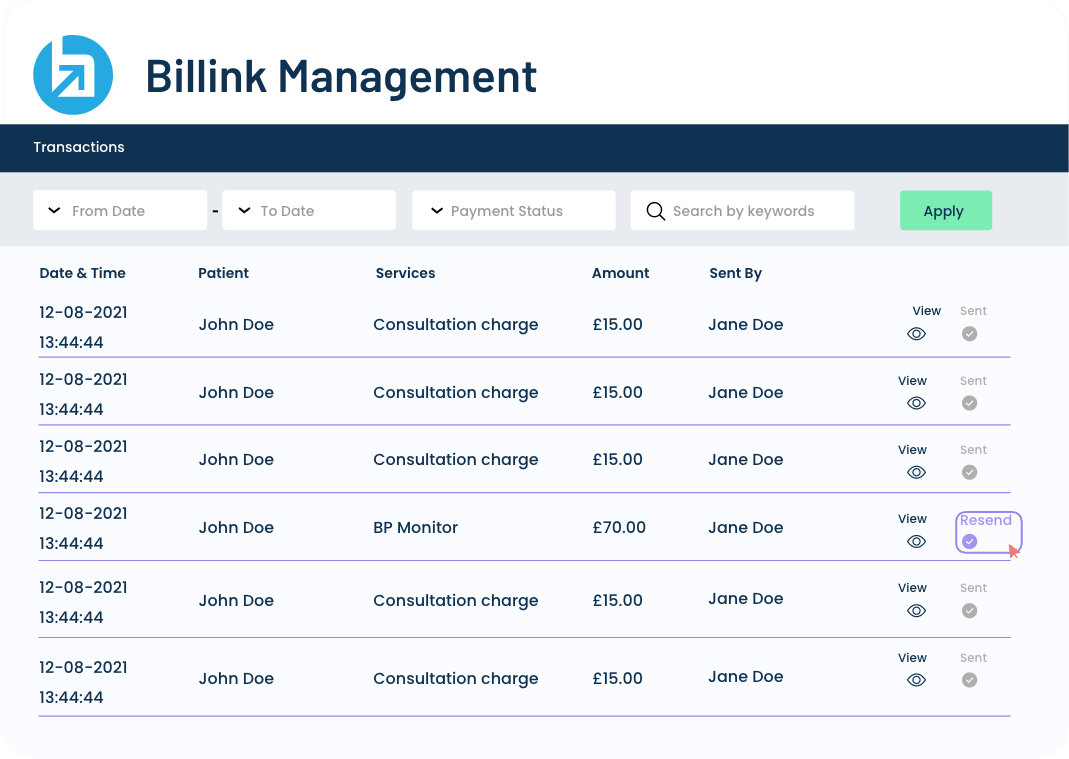Click the green Apply button
1069x759 pixels.
point(946,210)
